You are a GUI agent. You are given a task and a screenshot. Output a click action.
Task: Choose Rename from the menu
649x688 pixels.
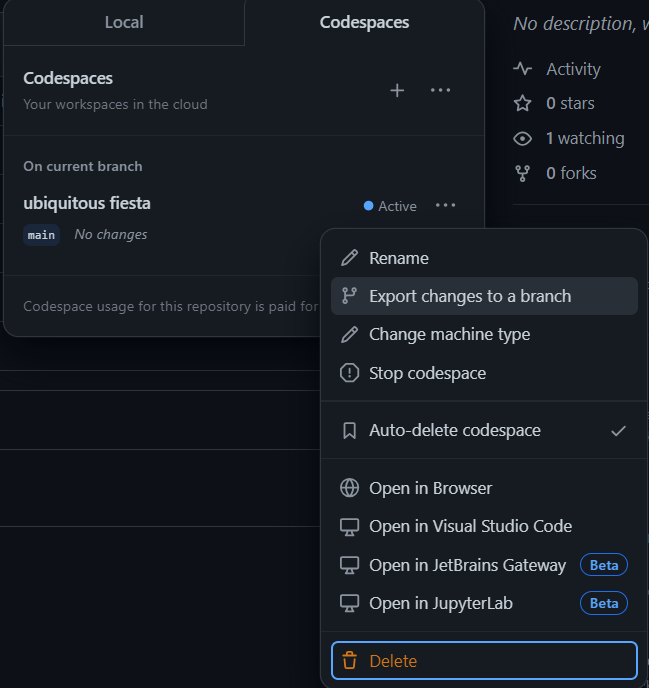484,258
